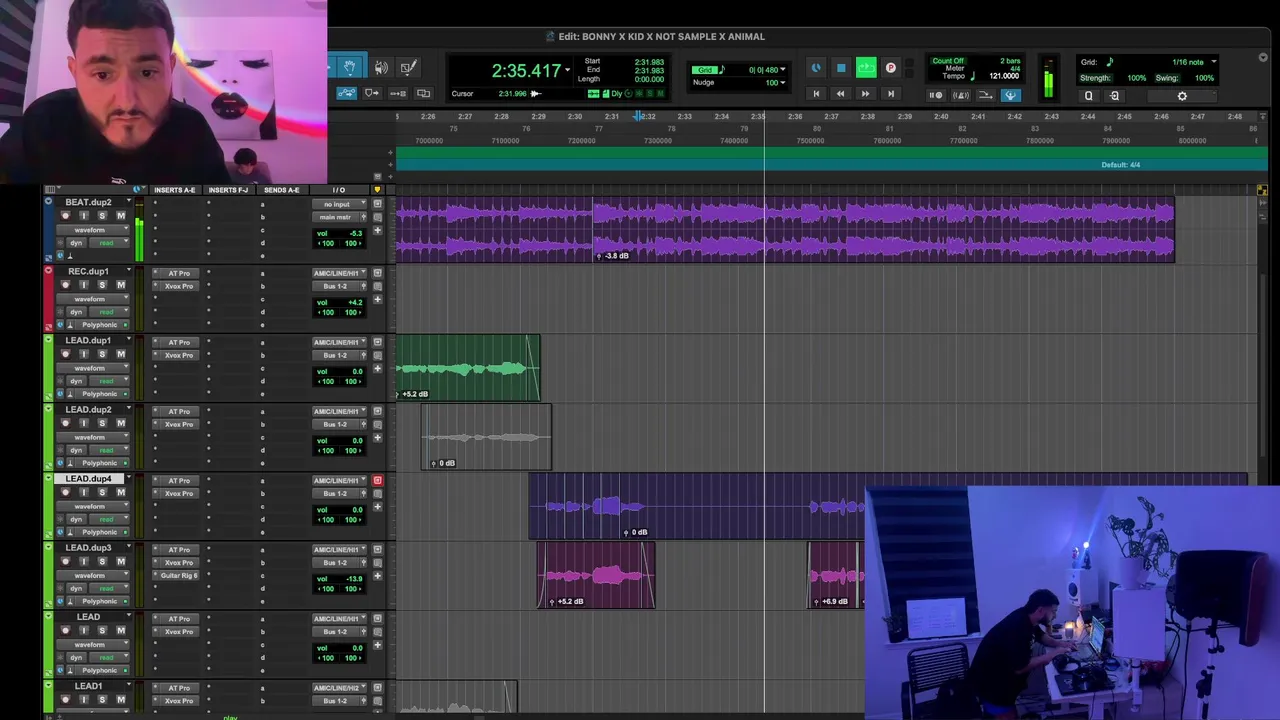Select the LEAD.dup4 track name
Viewport: 1280px width, 720px height.
coord(89,479)
